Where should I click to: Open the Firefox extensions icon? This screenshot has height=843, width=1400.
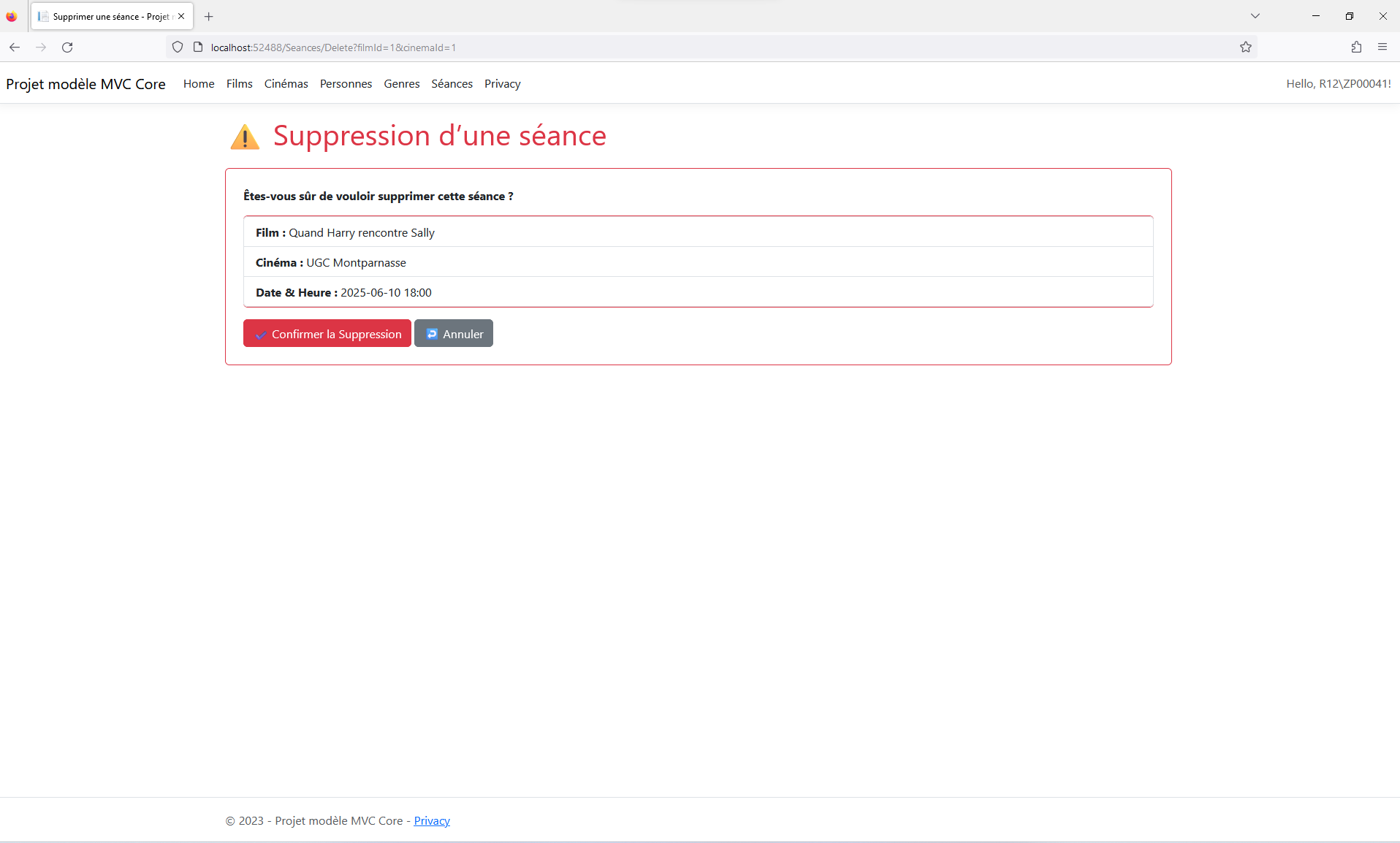pos(1356,47)
